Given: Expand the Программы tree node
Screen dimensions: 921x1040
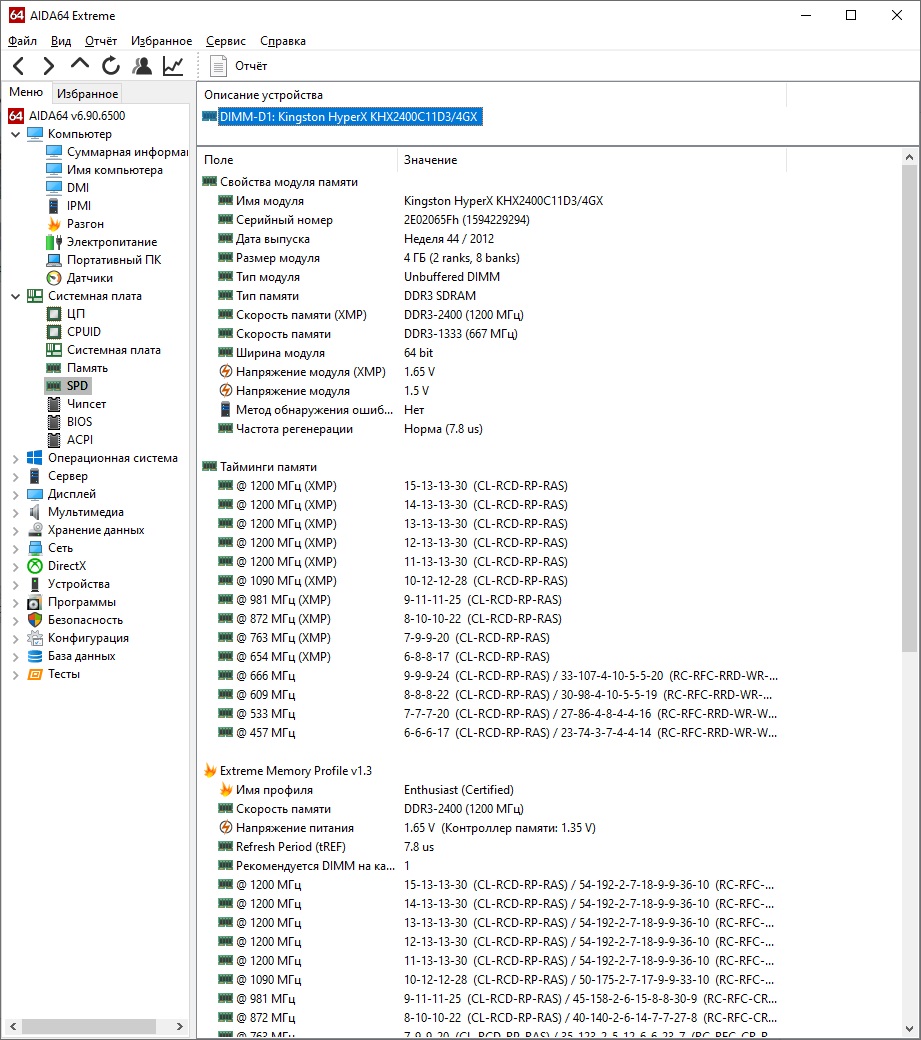Looking at the screenshot, I should tap(15, 602).
